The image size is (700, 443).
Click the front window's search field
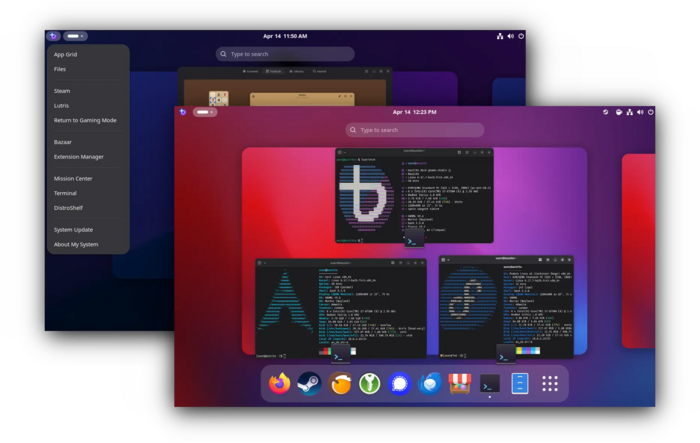[415, 130]
